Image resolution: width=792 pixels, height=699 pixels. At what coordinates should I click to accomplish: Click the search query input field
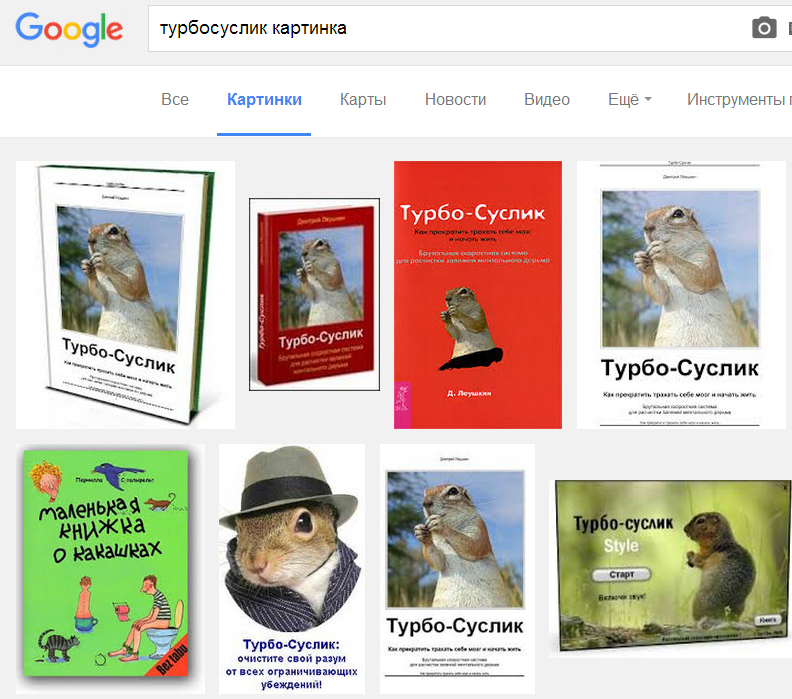click(x=440, y=28)
